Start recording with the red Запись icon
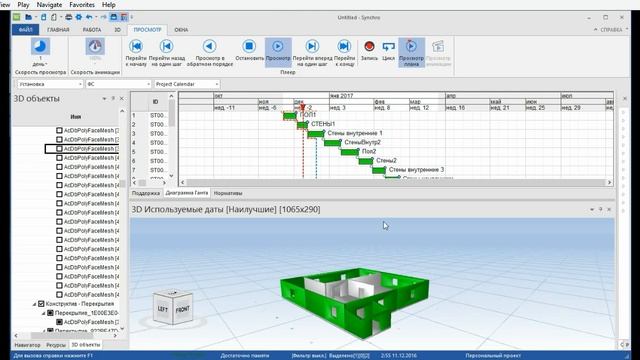The height and width of the screenshot is (360, 640). [369, 46]
